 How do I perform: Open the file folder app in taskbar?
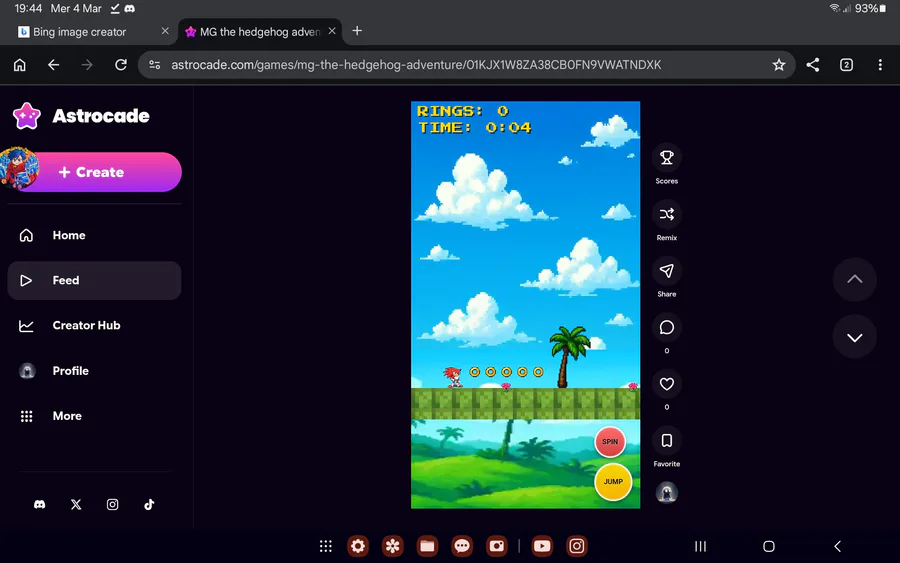[427, 546]
